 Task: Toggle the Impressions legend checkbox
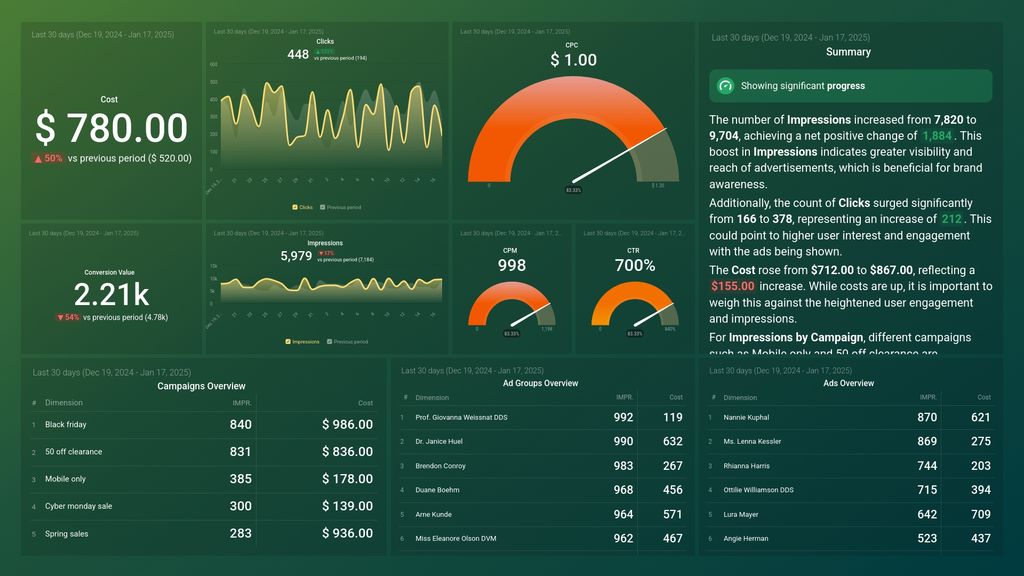click(288, 342)
